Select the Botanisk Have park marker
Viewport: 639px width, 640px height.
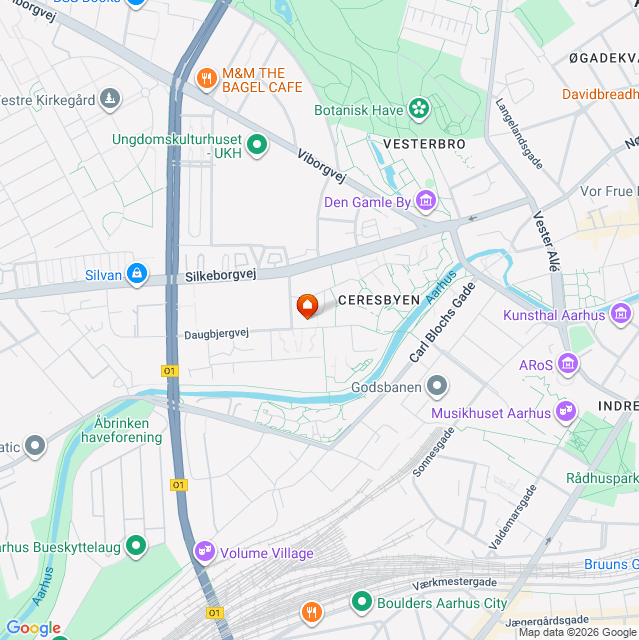(419, 109)
